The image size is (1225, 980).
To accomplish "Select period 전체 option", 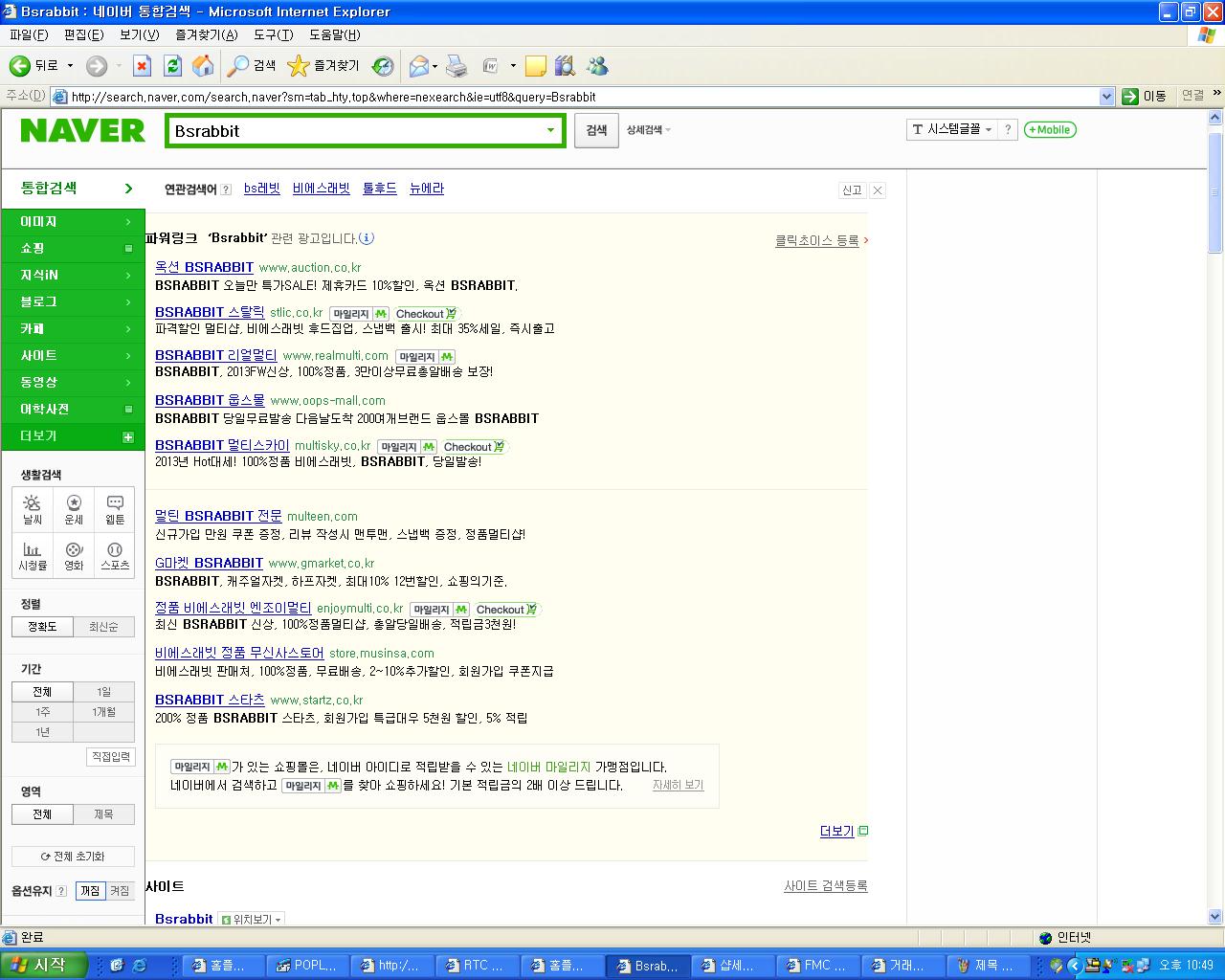I will pos(42,692).
